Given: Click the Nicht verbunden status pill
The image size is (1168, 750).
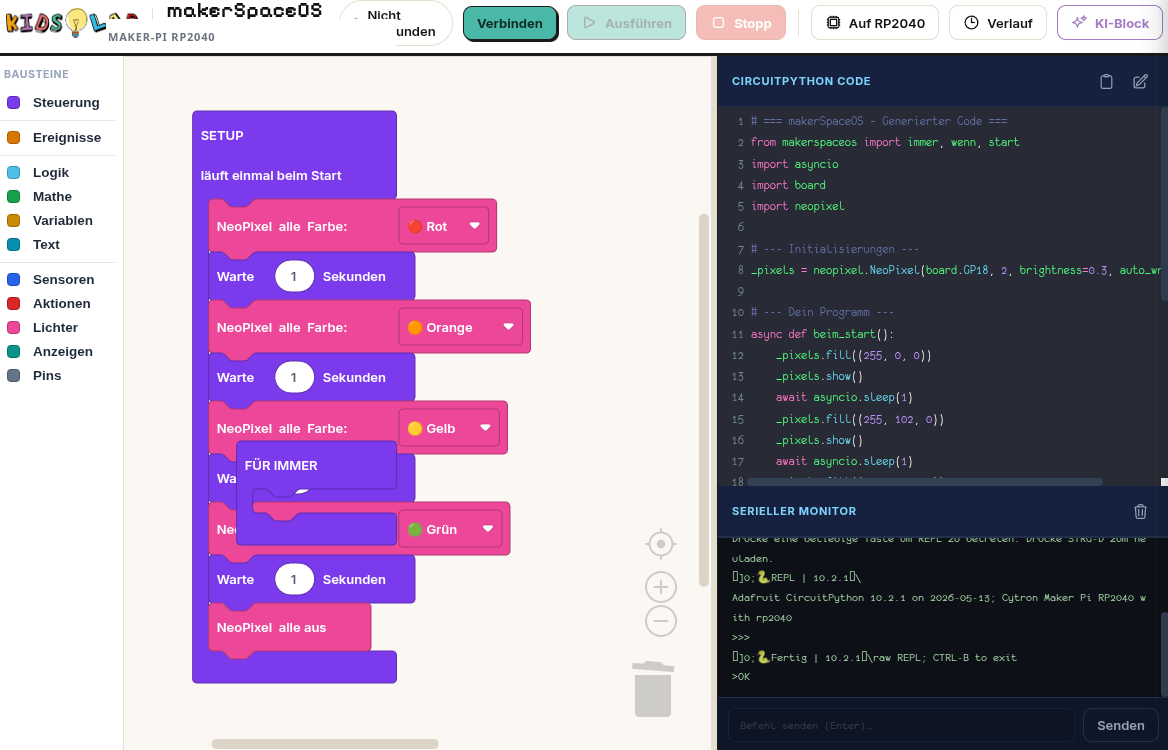Looking at the screenshot, I should 396,23.
